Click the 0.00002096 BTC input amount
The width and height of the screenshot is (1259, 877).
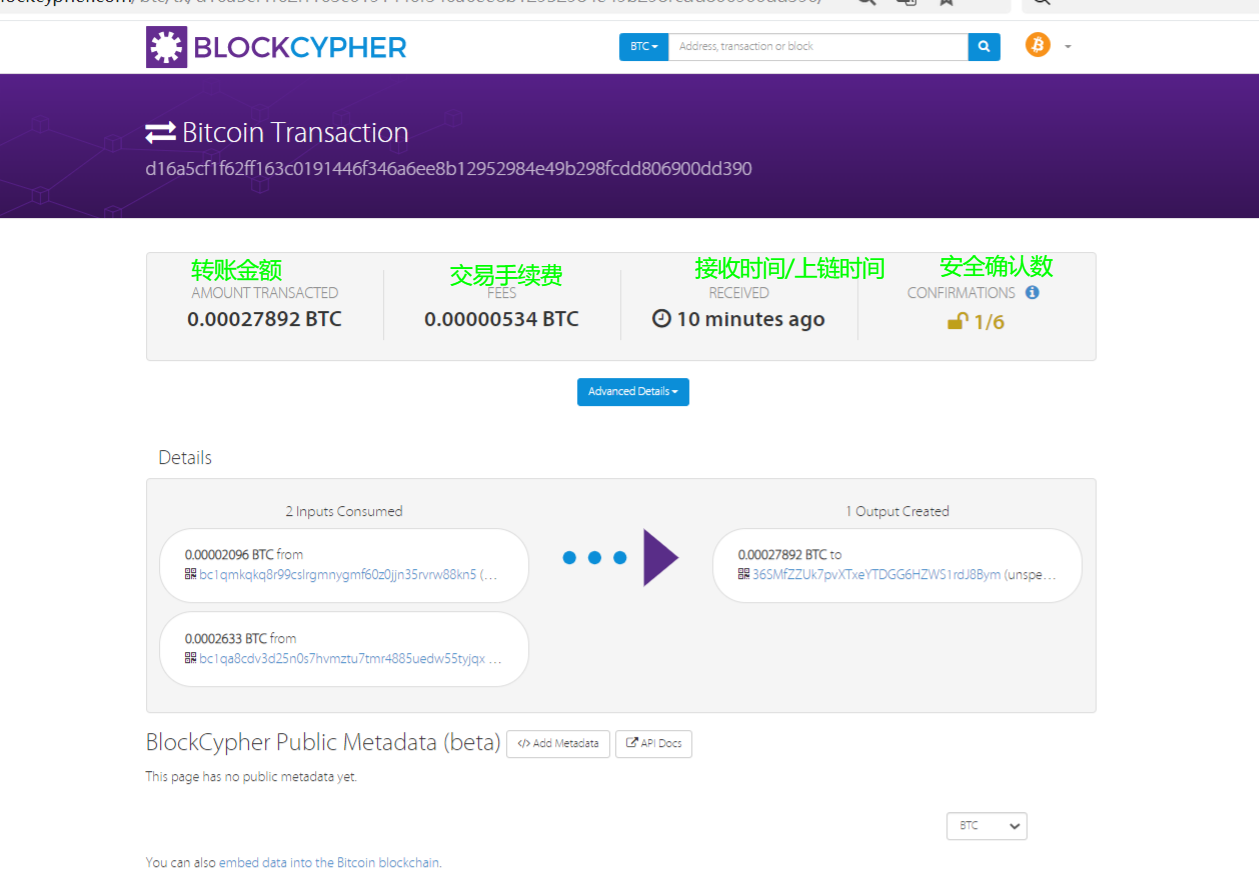(229, 554)
